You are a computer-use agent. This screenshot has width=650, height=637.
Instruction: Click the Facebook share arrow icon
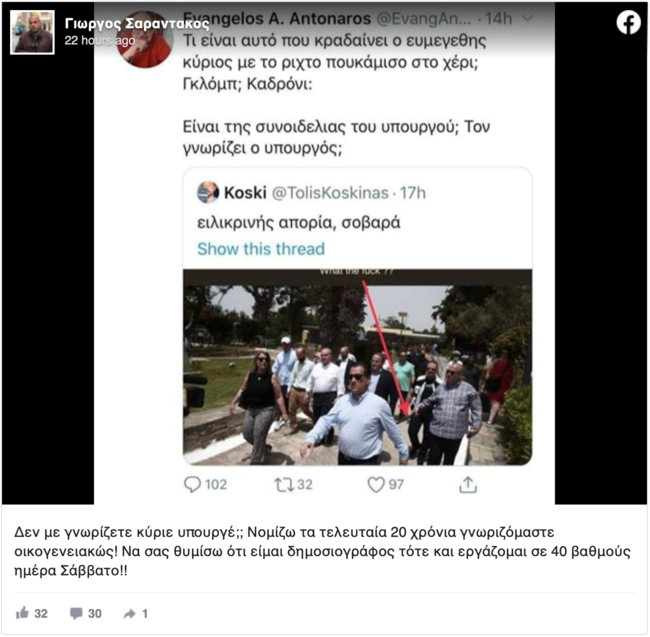pyautogui.click(x=130, y=614)
